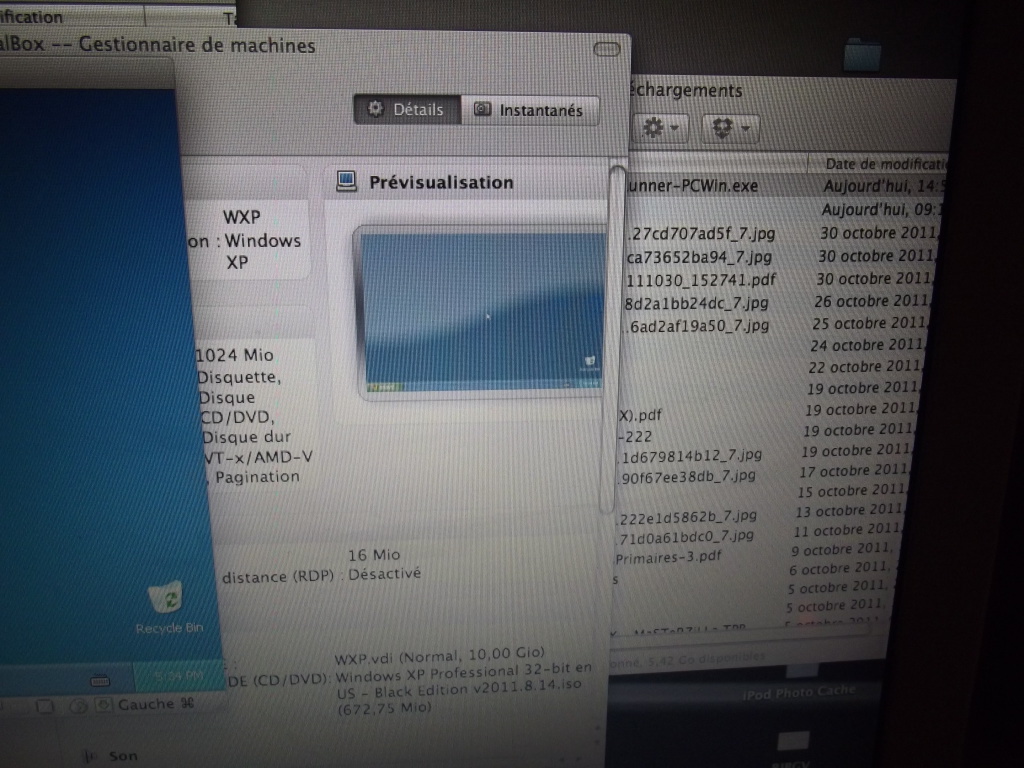Click the date 22 octobre 2011
Screen dimensions: 1024x768
[x=865, y=366]
